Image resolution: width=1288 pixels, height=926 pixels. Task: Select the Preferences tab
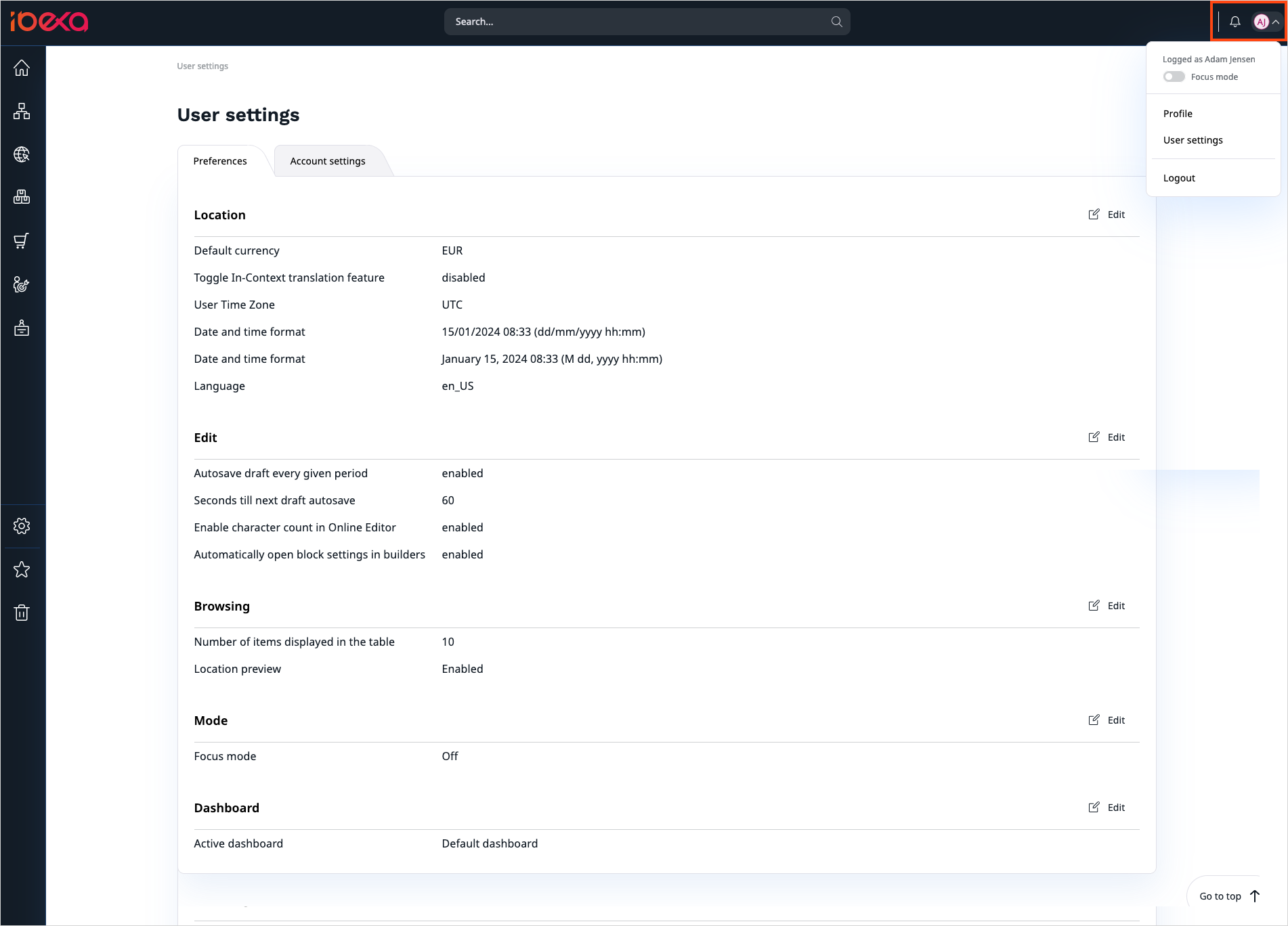point(219,160)
